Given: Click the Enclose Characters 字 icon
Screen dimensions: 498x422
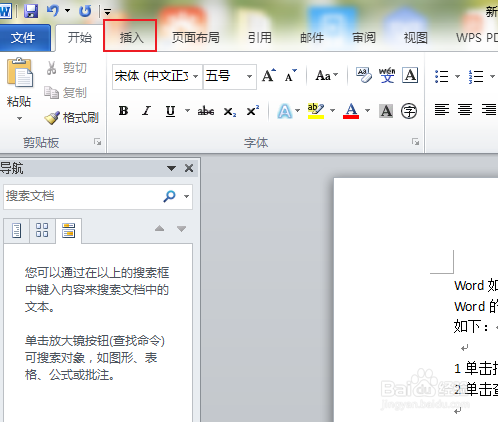Looking at the screenshot, I should click(409, 111).
